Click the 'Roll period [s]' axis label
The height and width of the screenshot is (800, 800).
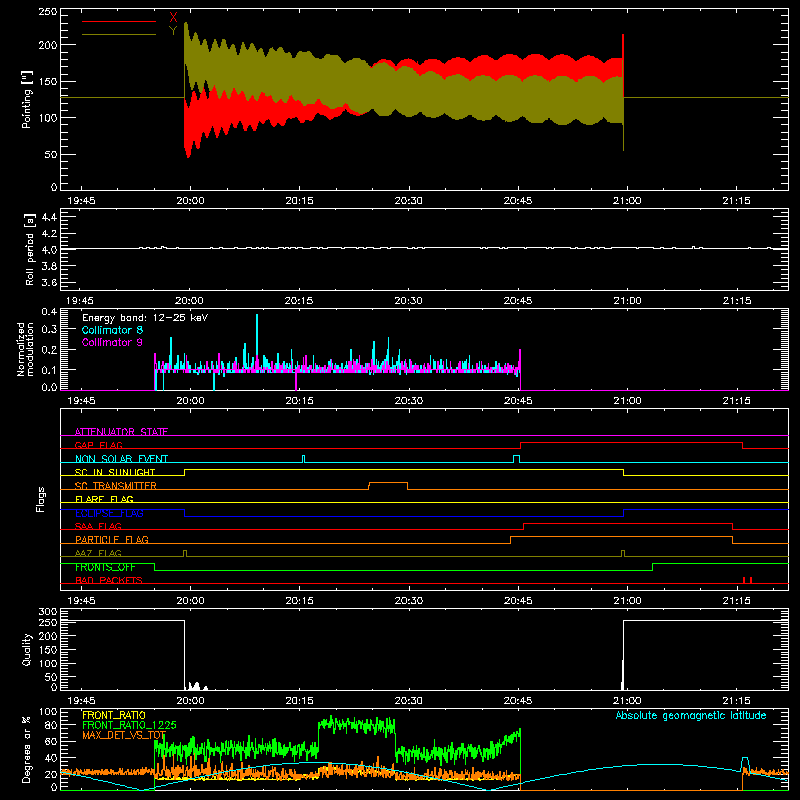click(30, 249)
